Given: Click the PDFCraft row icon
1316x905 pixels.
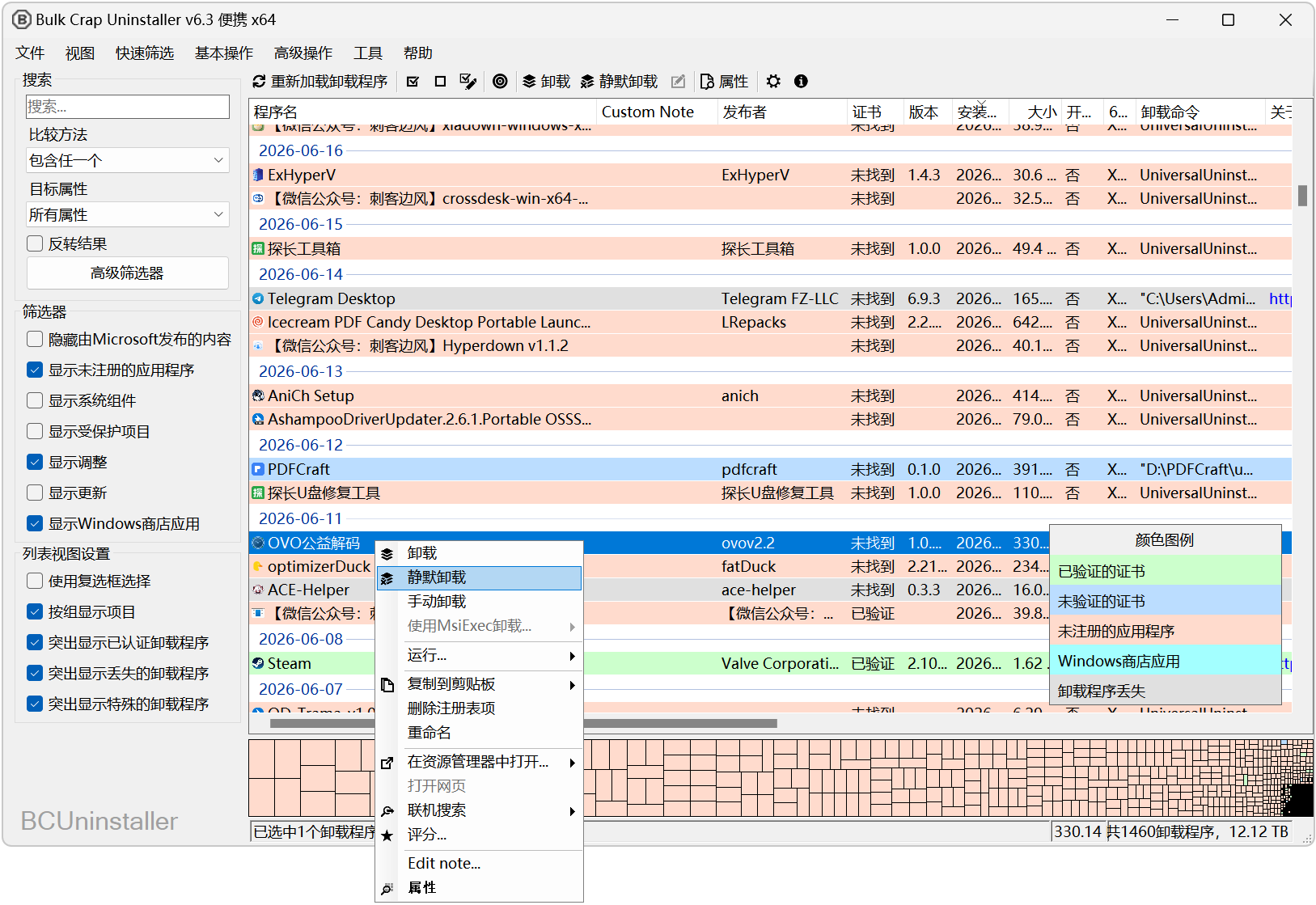Looking at the screenshot, I should click(258, 469).
